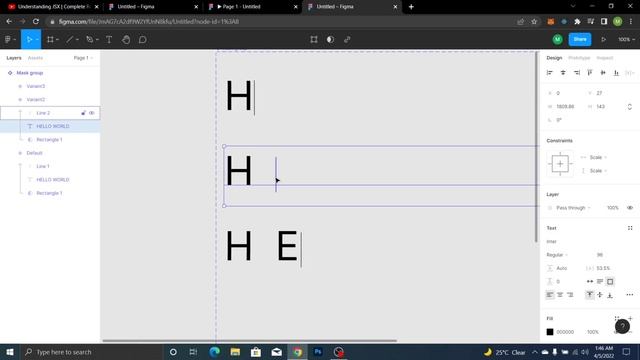Screen dimensions: 640x360
Task: Align horizontal centers icon
Action: tap(563, 73)
